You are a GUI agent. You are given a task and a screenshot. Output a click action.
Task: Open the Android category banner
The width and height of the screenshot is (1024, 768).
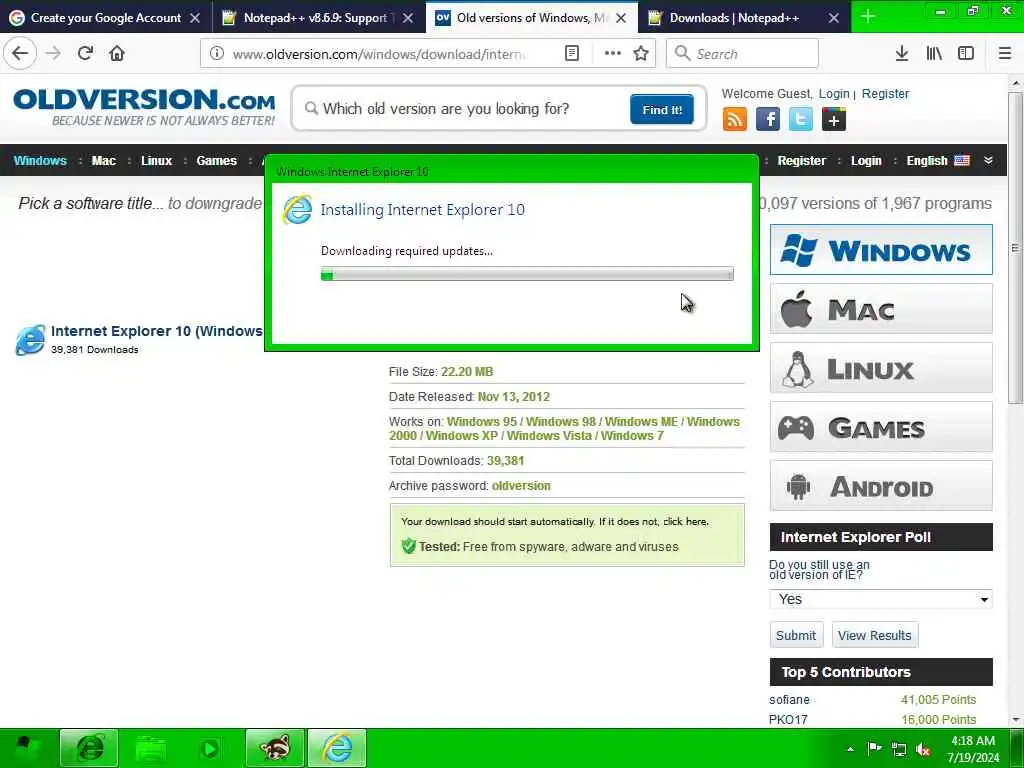pos(881,485)
